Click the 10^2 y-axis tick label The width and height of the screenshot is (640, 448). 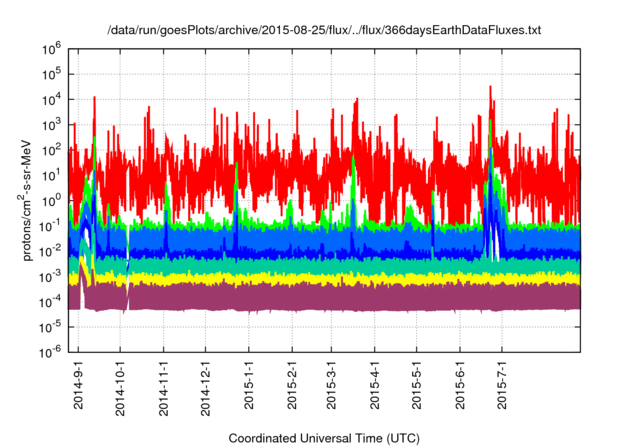(51, 151)
